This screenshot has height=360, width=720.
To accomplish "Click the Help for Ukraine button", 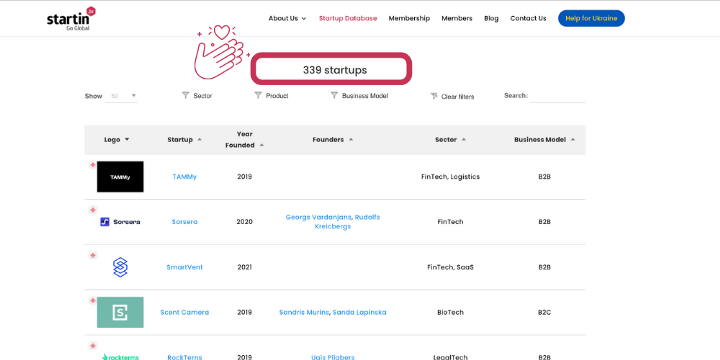I will (591, 18).
